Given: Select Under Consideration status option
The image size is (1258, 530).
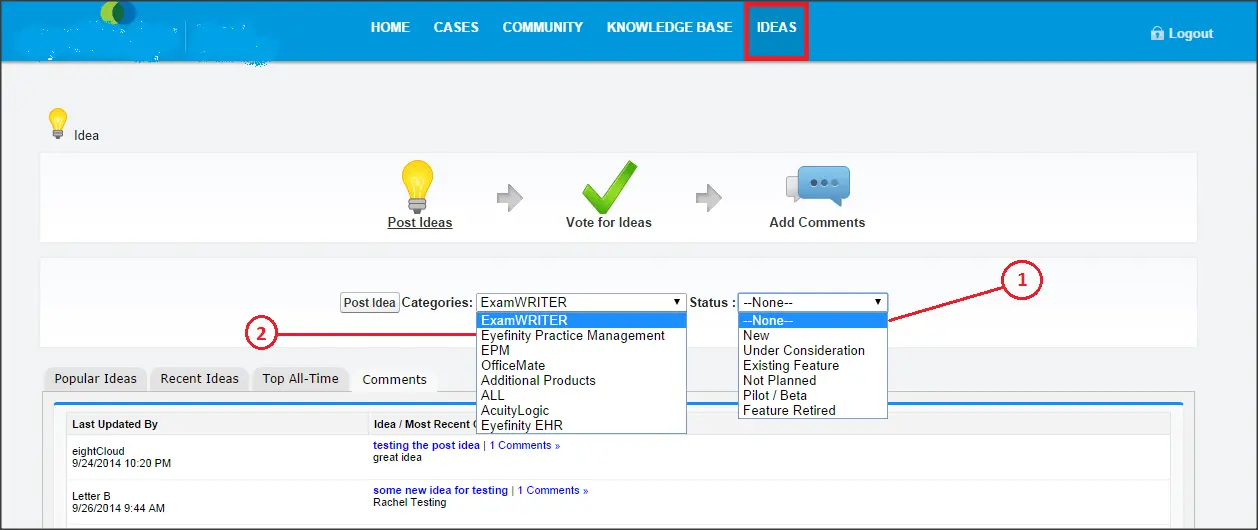Looking at the screenshot, I should click(813, 350).
